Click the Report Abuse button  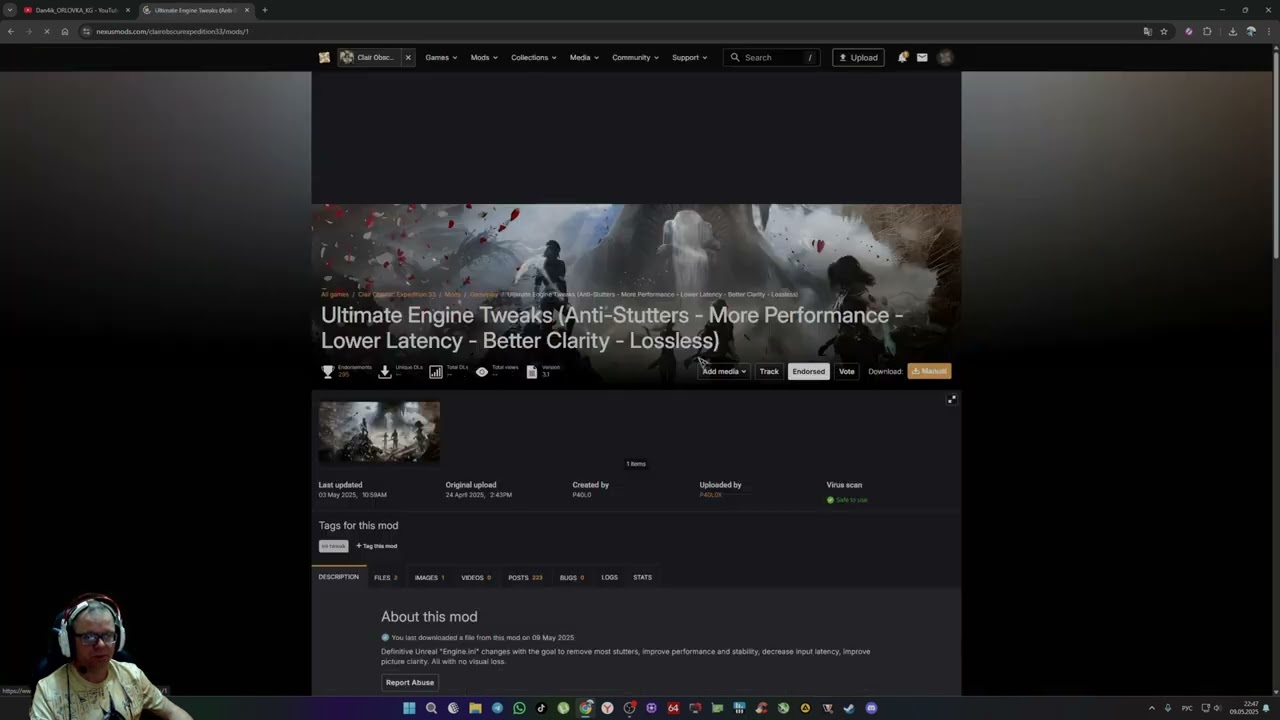click(410, 682)
